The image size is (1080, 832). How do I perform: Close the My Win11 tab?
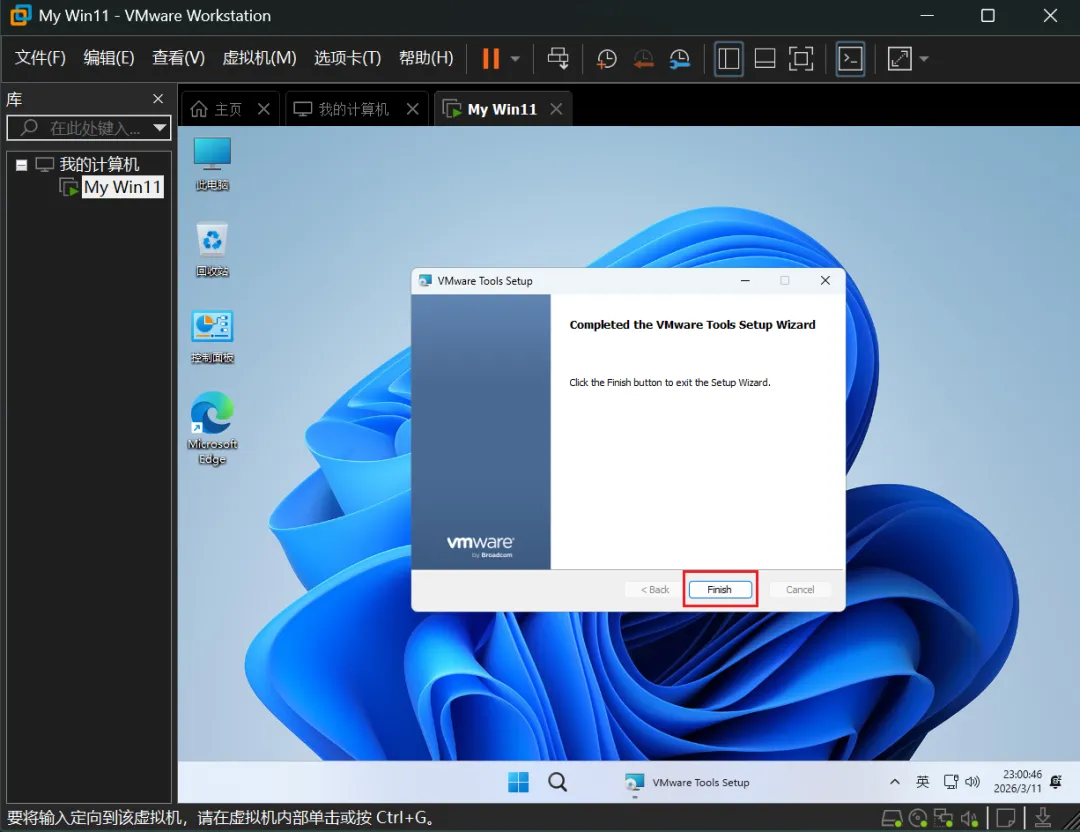[x=557, y=109]
